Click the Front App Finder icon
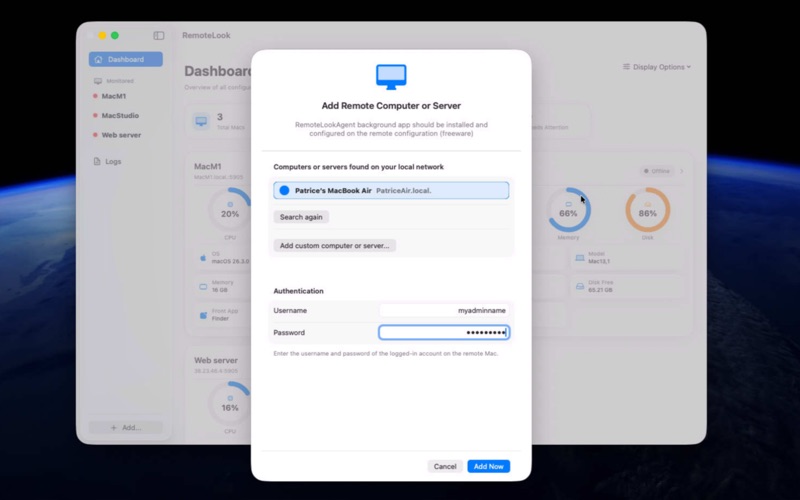This screenshot has height=500, width=800. (203, 315)
